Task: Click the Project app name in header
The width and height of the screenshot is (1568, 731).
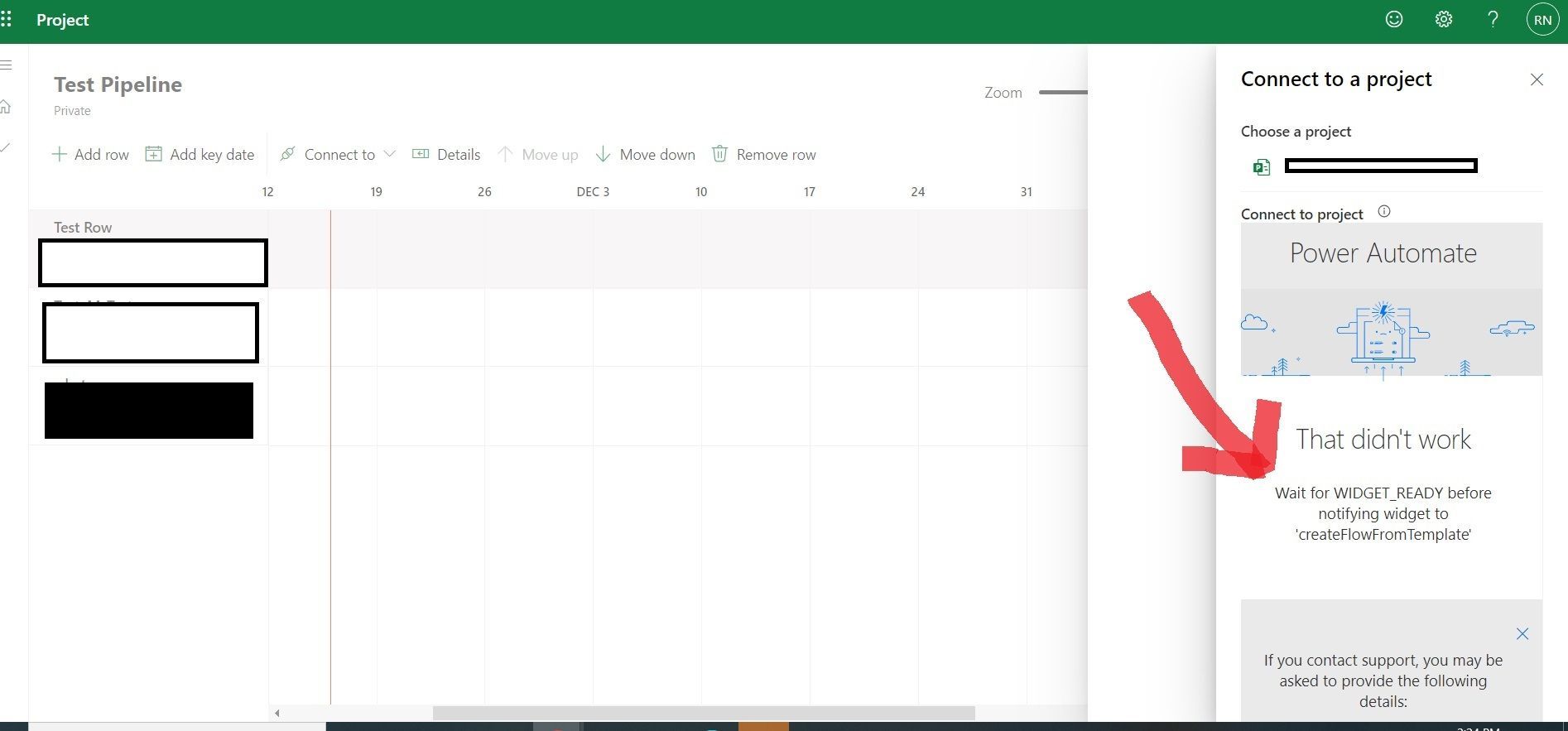Action: 62,20
